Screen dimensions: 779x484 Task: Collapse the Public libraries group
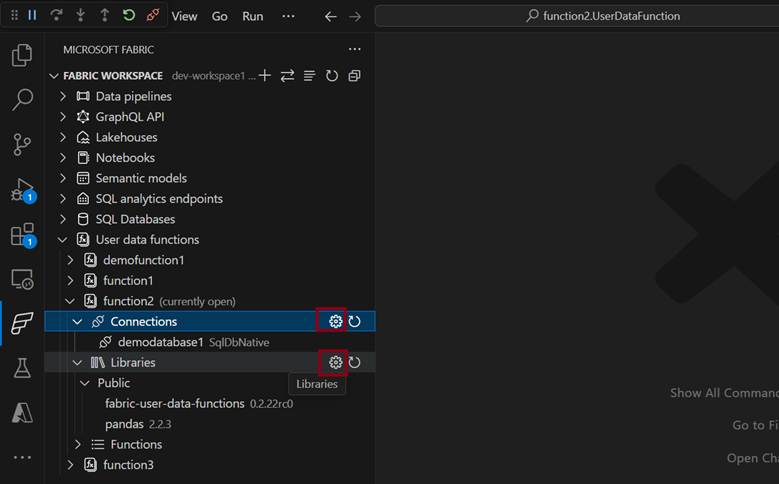(85, 383)
